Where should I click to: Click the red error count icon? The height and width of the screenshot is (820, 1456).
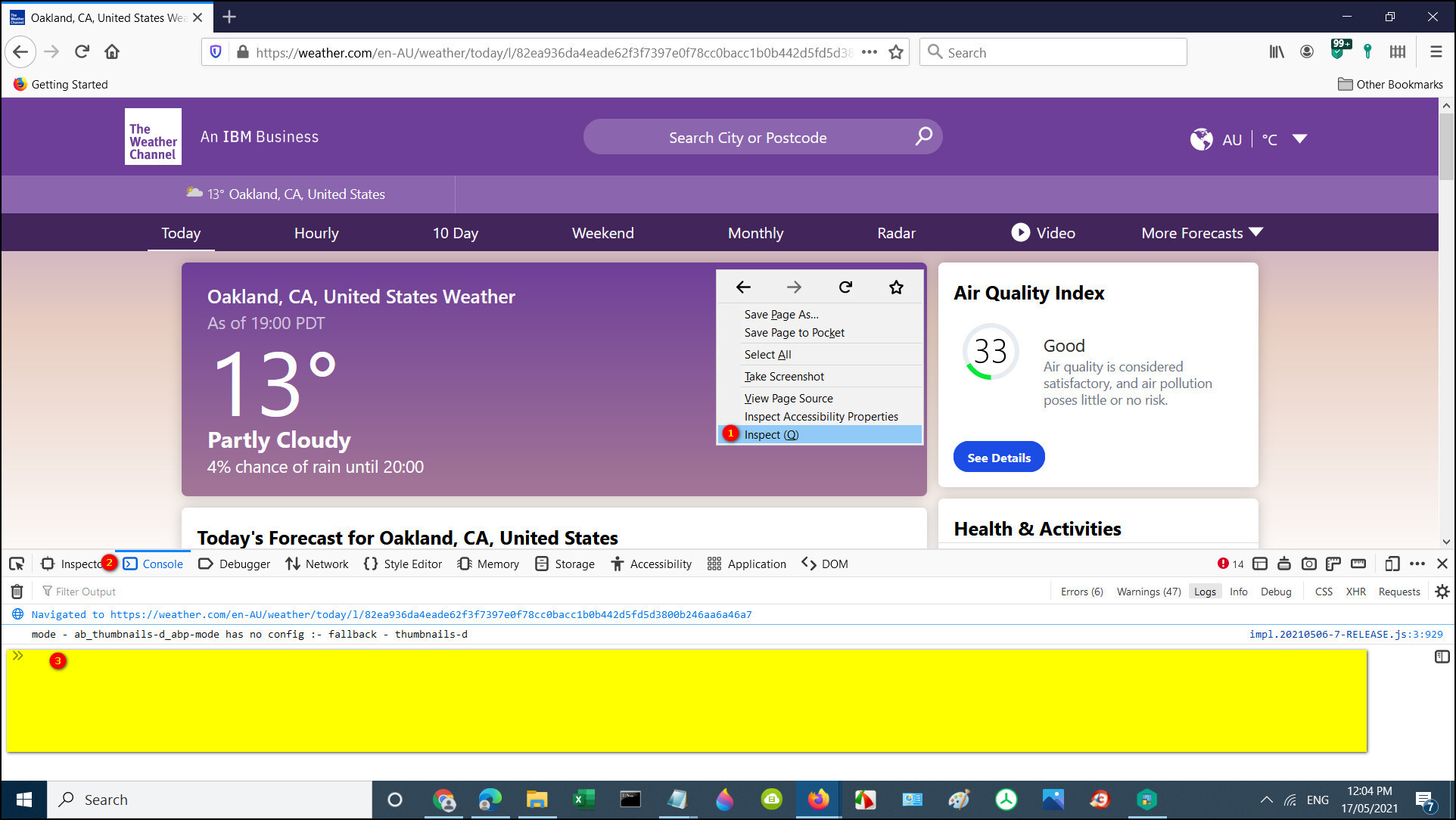(x=1223, y=564)
